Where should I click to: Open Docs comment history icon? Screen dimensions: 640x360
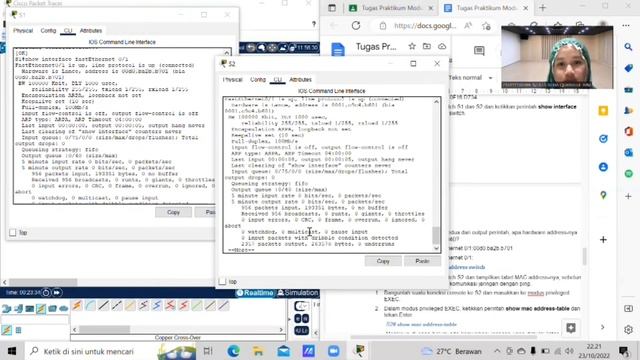[479, 50]
